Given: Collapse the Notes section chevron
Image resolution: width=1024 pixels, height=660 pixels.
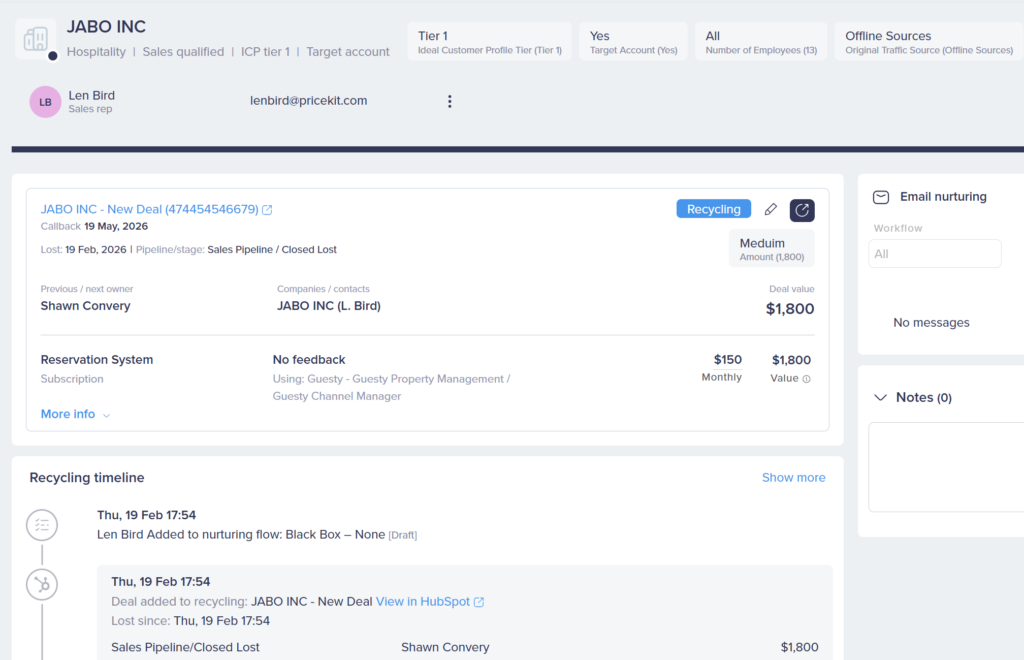Looking at the screenshot, I should pos(880,398).
